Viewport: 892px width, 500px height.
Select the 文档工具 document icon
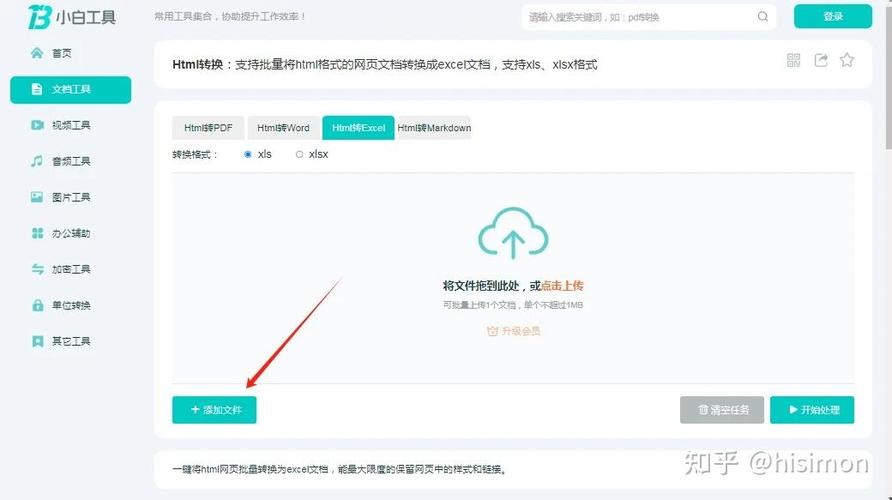click(37, 89)
